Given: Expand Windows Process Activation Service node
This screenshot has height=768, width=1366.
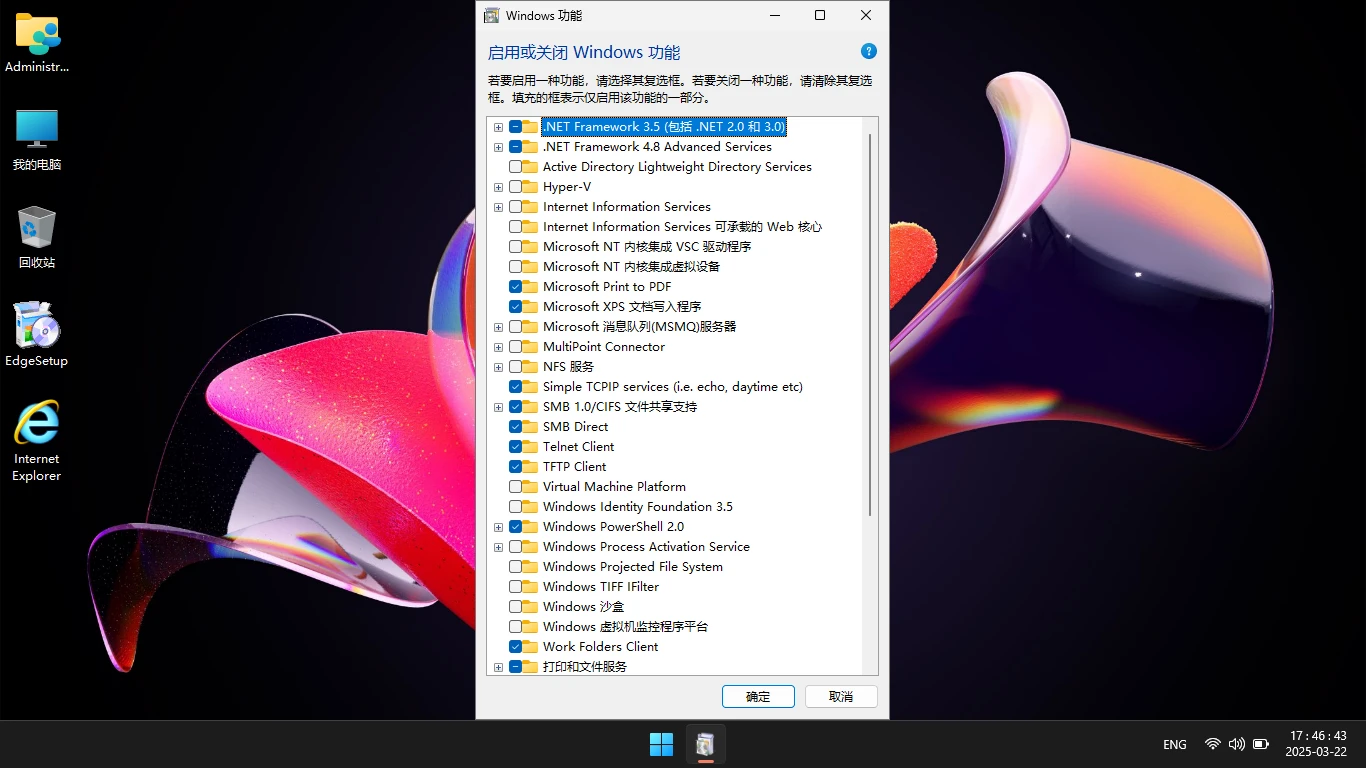Looking at the screenshot, I should click(498, 547).
